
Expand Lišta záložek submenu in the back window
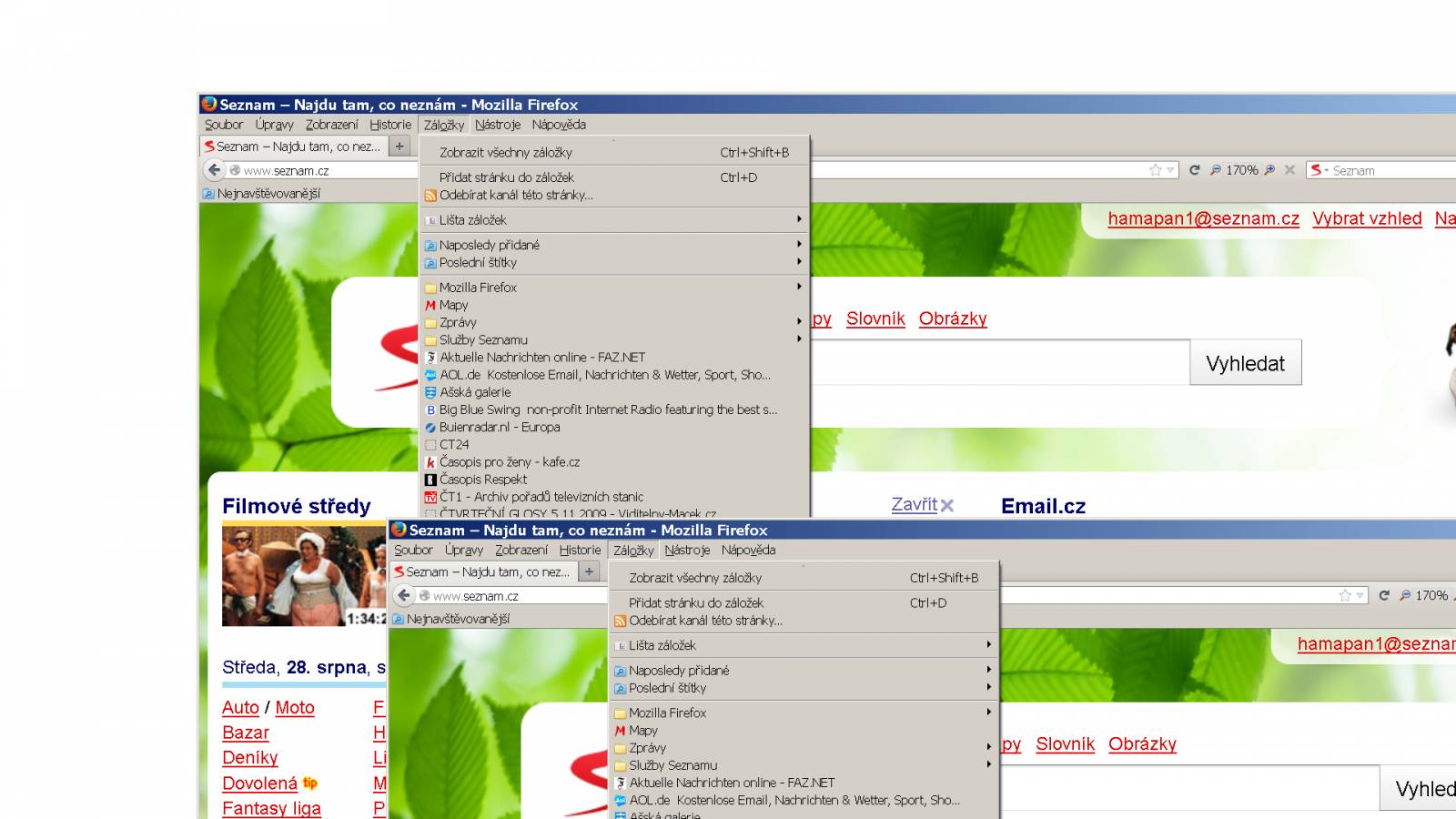point(799,219)
